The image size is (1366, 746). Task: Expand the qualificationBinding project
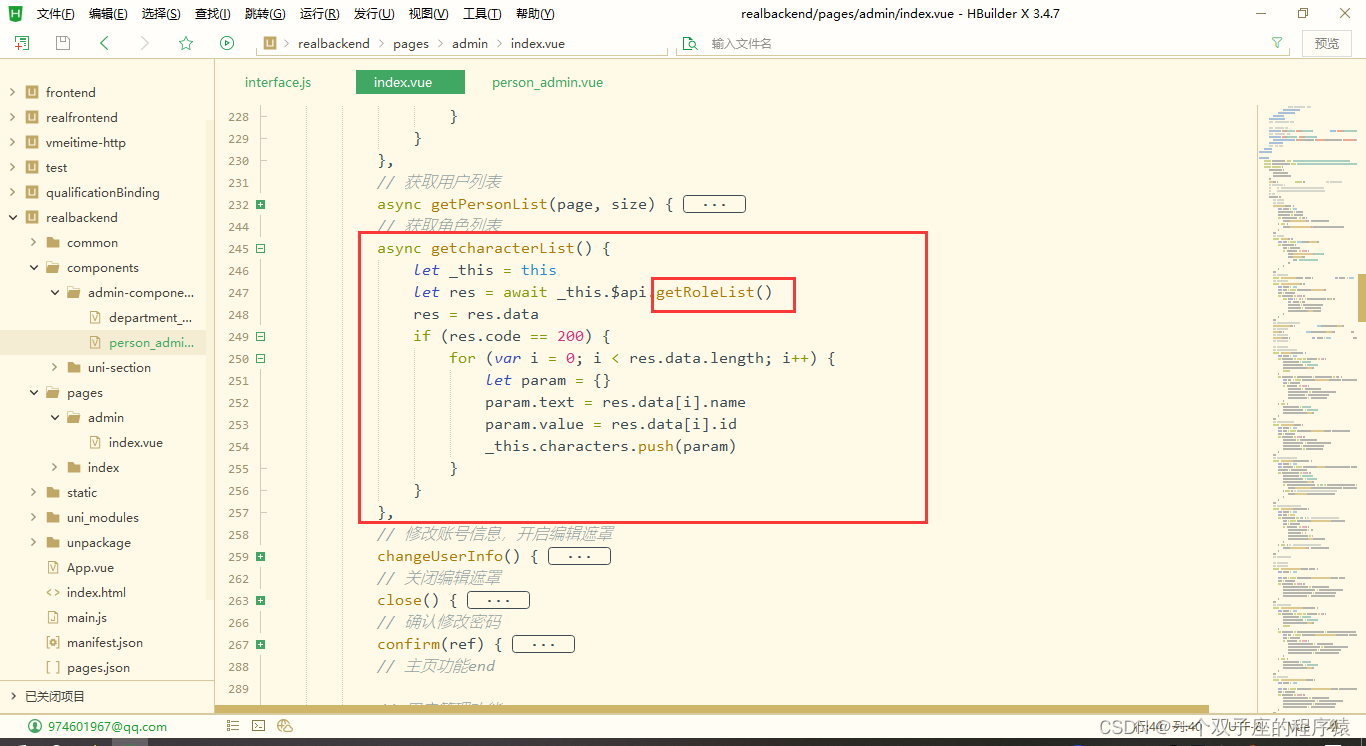coord(12,192)
